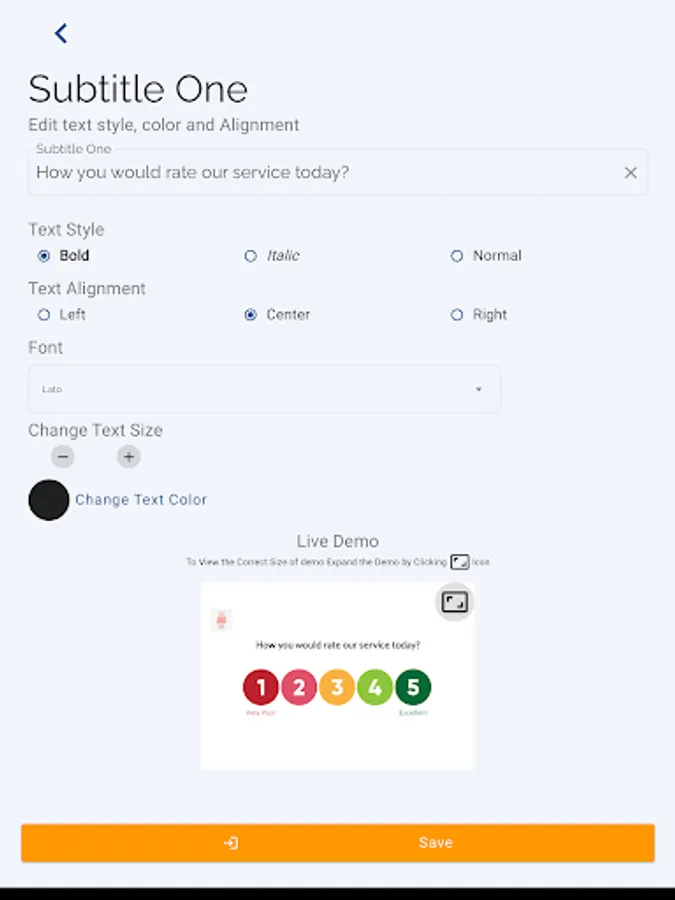The image size is (675, 900).
Task: Decrease text size with the minus button
Action: pyautogui.click(x=63, y=456)
